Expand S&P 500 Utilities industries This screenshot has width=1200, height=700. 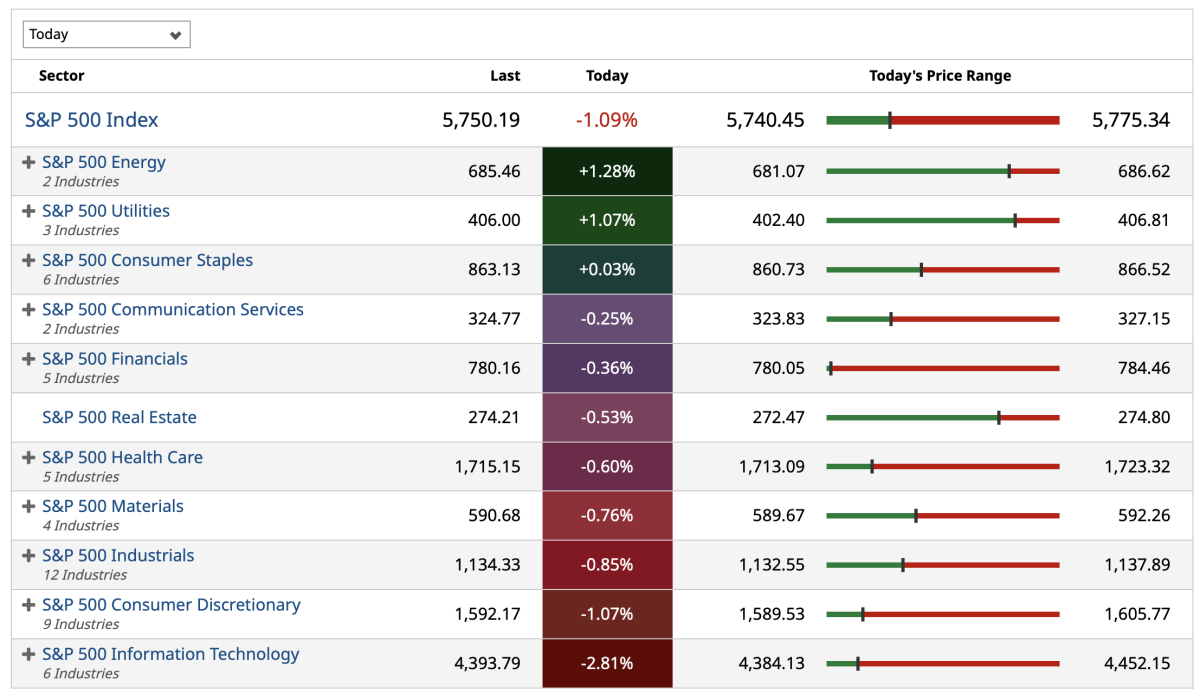pos(29,211)
